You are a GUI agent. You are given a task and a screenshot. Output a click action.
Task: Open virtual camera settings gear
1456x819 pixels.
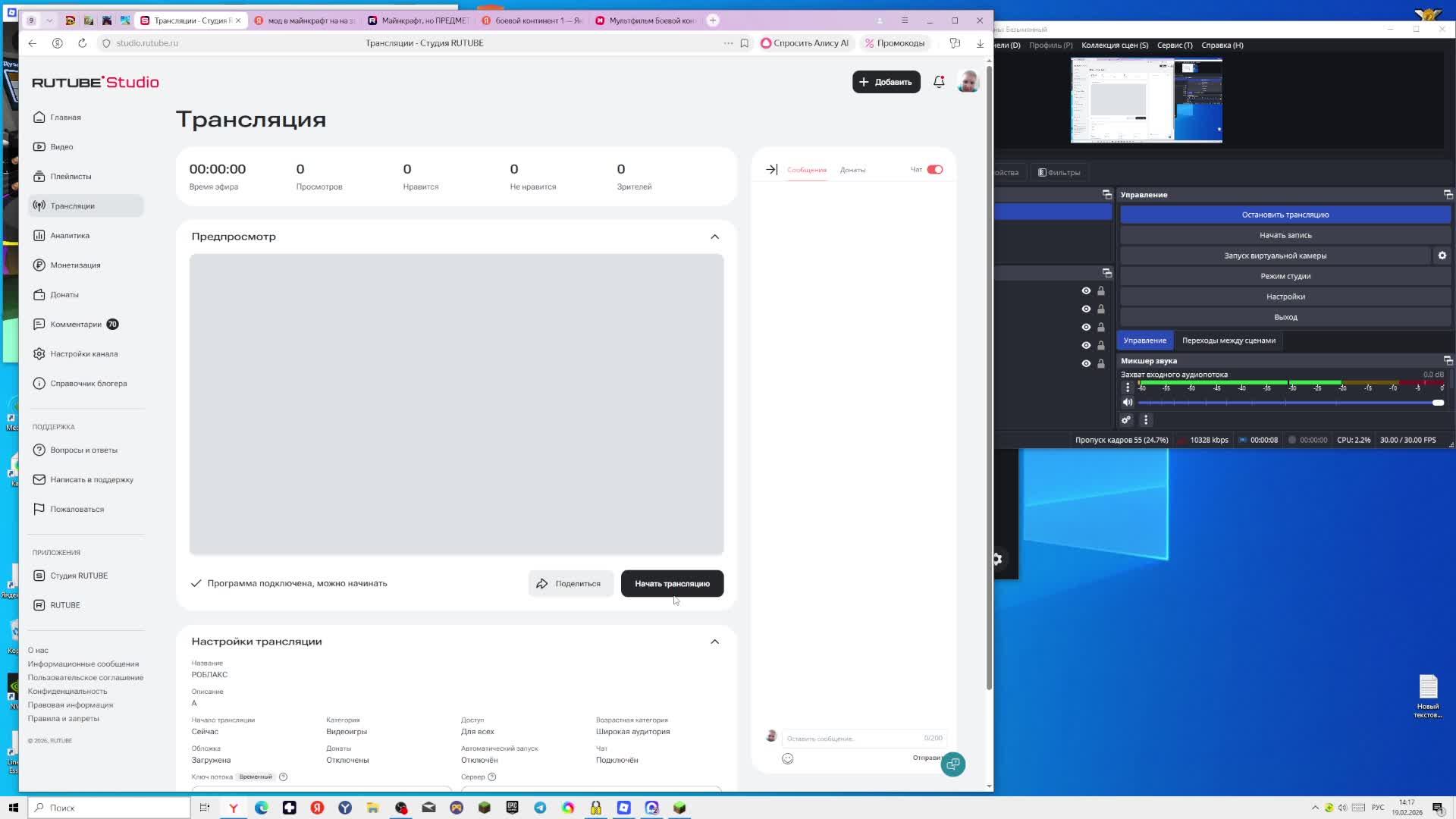(x=1442, y=256)
